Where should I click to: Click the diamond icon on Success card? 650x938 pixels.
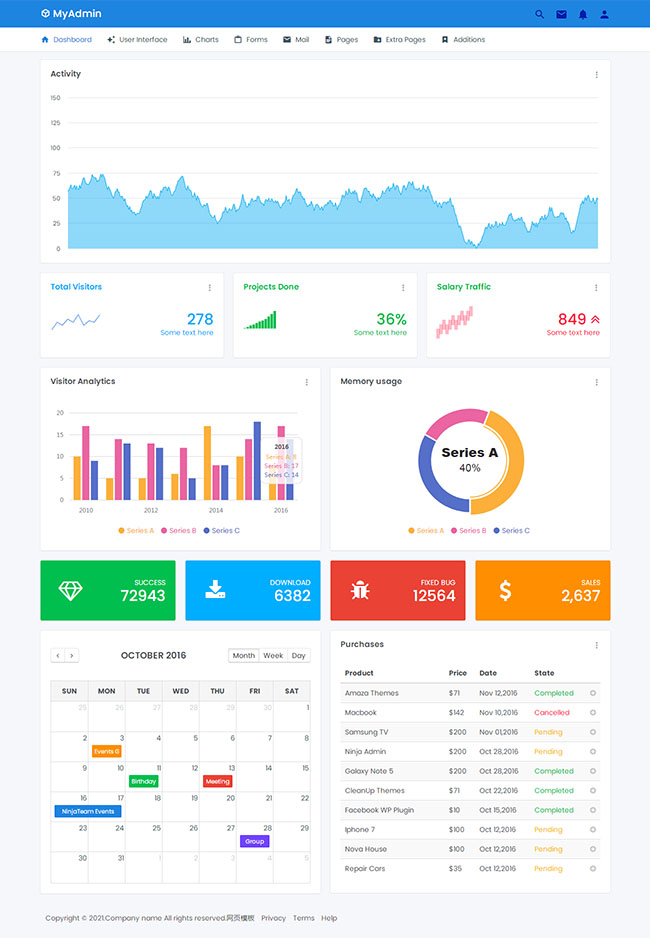70,590
